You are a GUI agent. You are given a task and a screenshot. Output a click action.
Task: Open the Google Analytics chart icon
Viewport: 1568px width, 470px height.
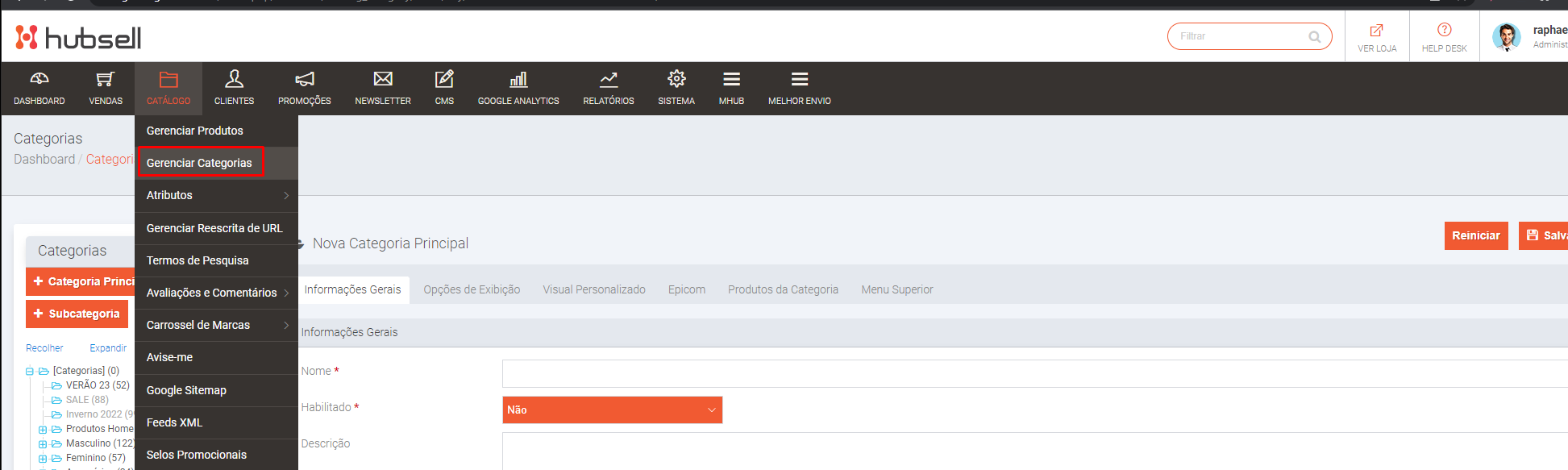[518, 80]
